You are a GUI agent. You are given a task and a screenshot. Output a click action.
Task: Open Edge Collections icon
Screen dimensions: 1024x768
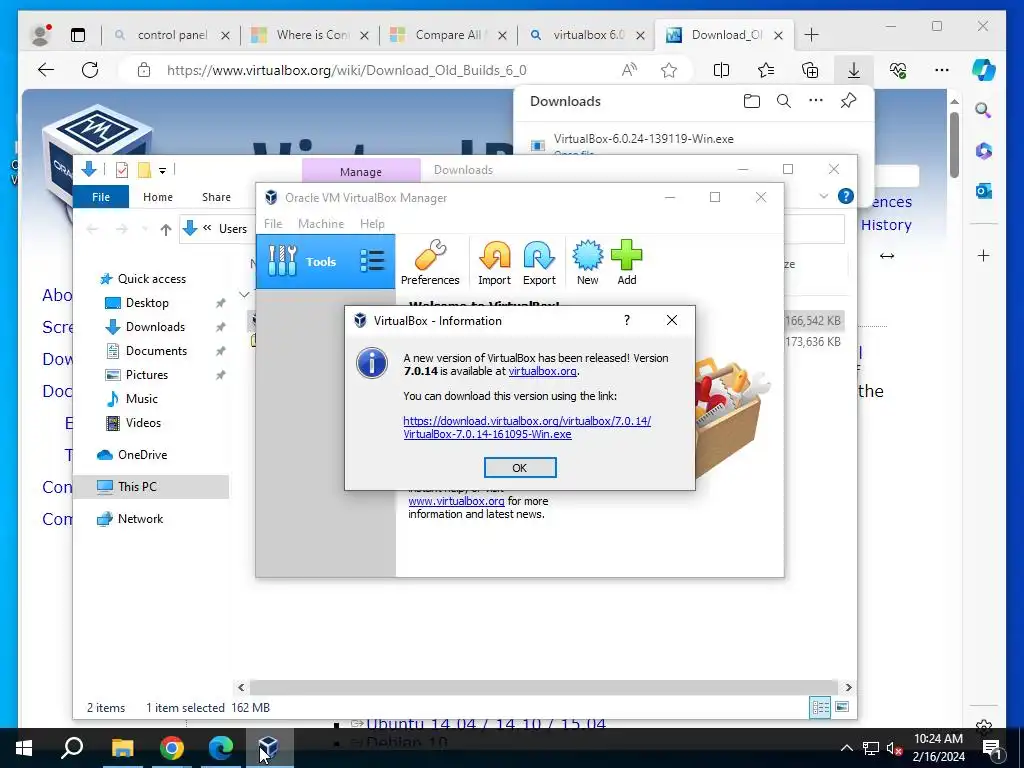click(x=810, y=70)
